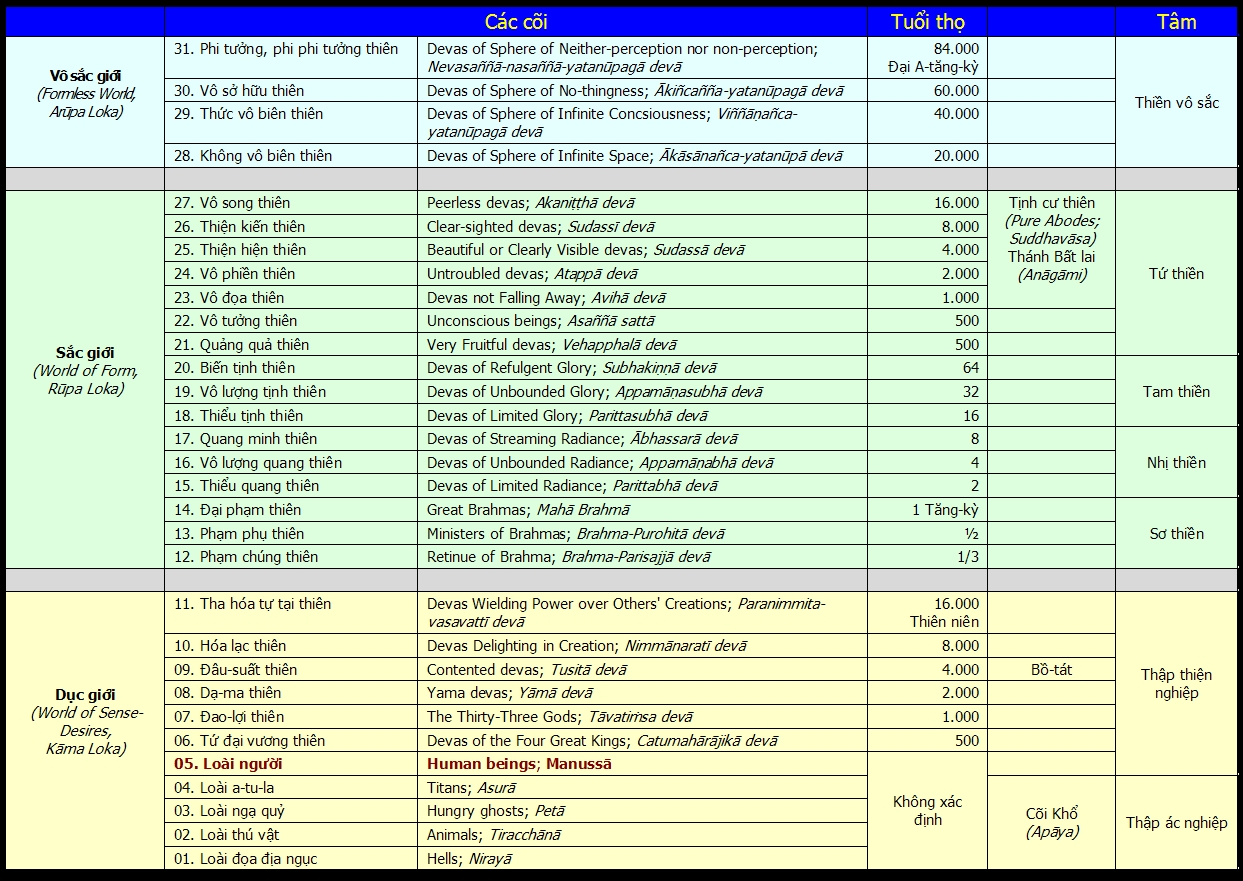Select the "Vô sắc giới" Formless World cell
The image size is (1243, 881).
coord(85,94)
